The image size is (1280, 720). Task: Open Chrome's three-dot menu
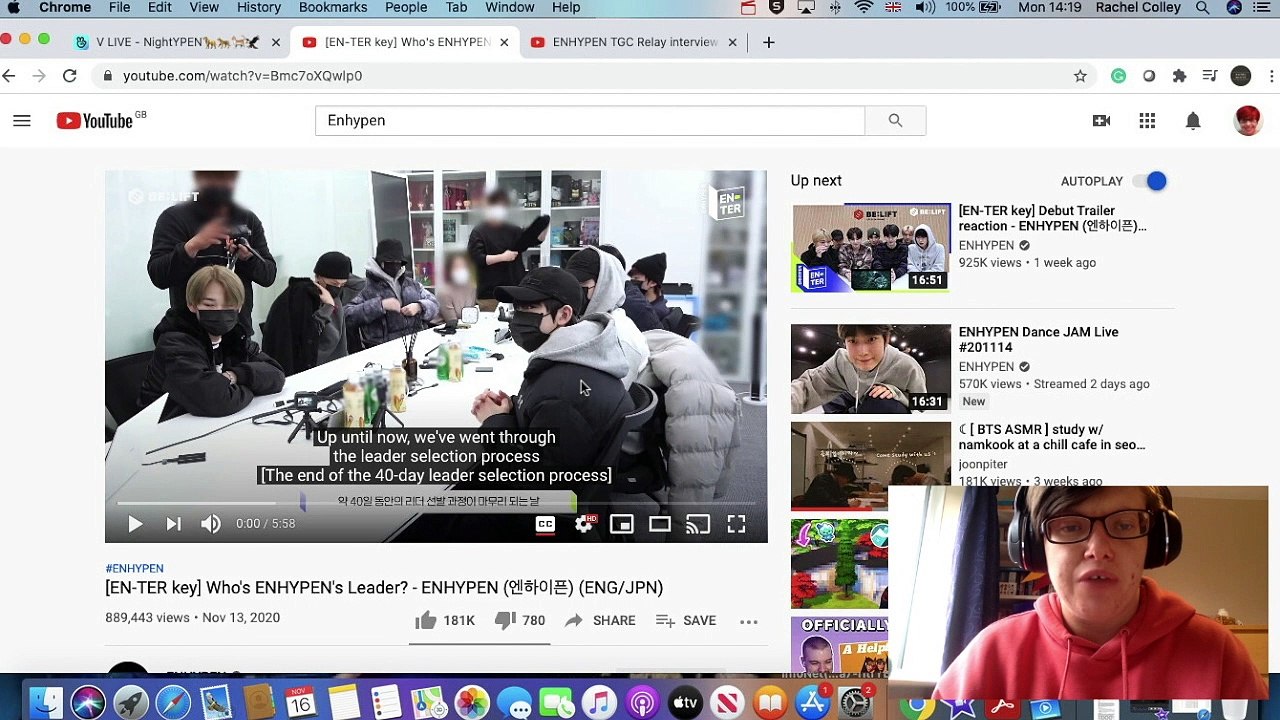tap(1272, 76)
